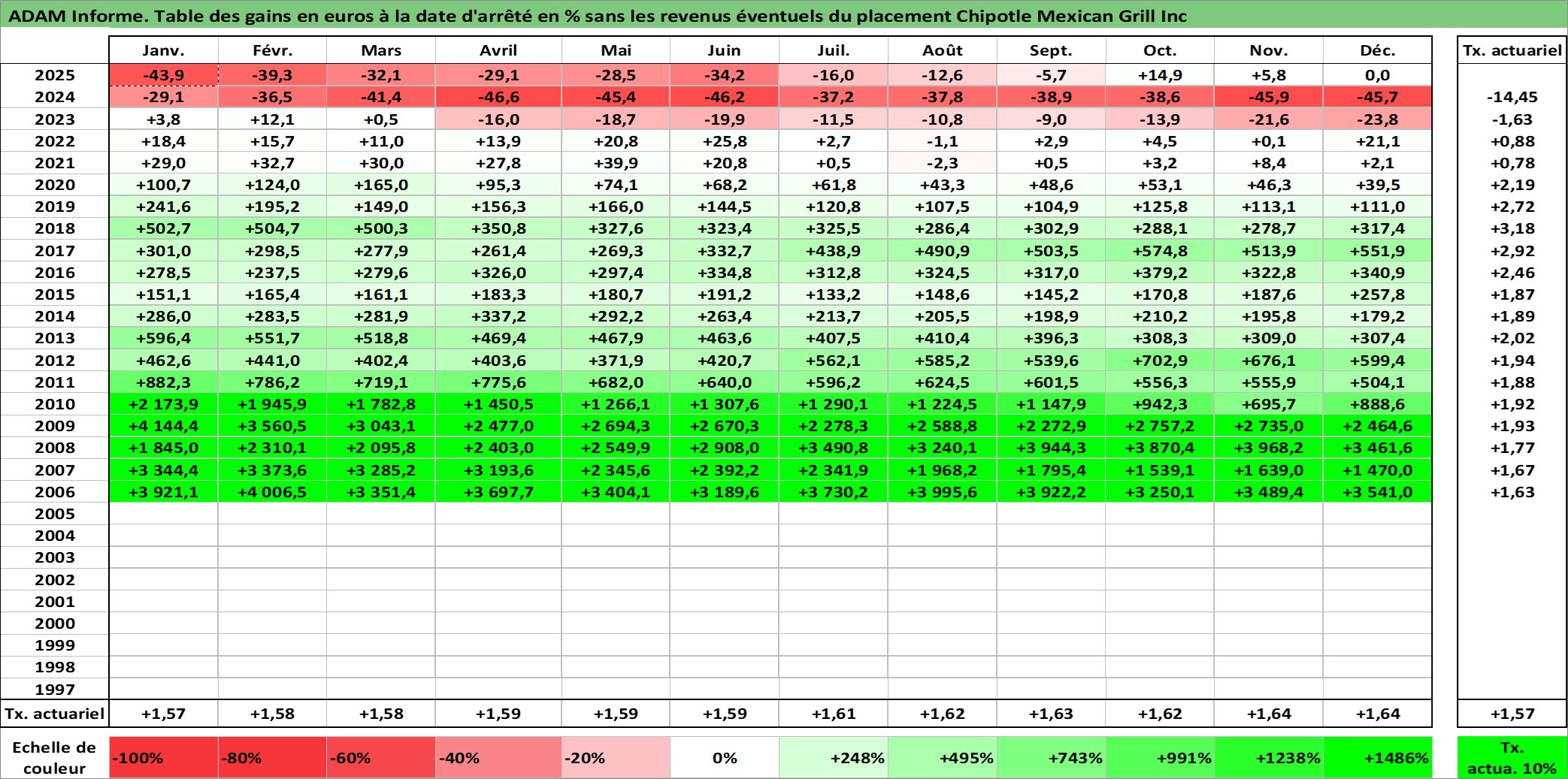Select the 2010 row label
This screenshot has width=1568, height=779.
pos(55,404)
